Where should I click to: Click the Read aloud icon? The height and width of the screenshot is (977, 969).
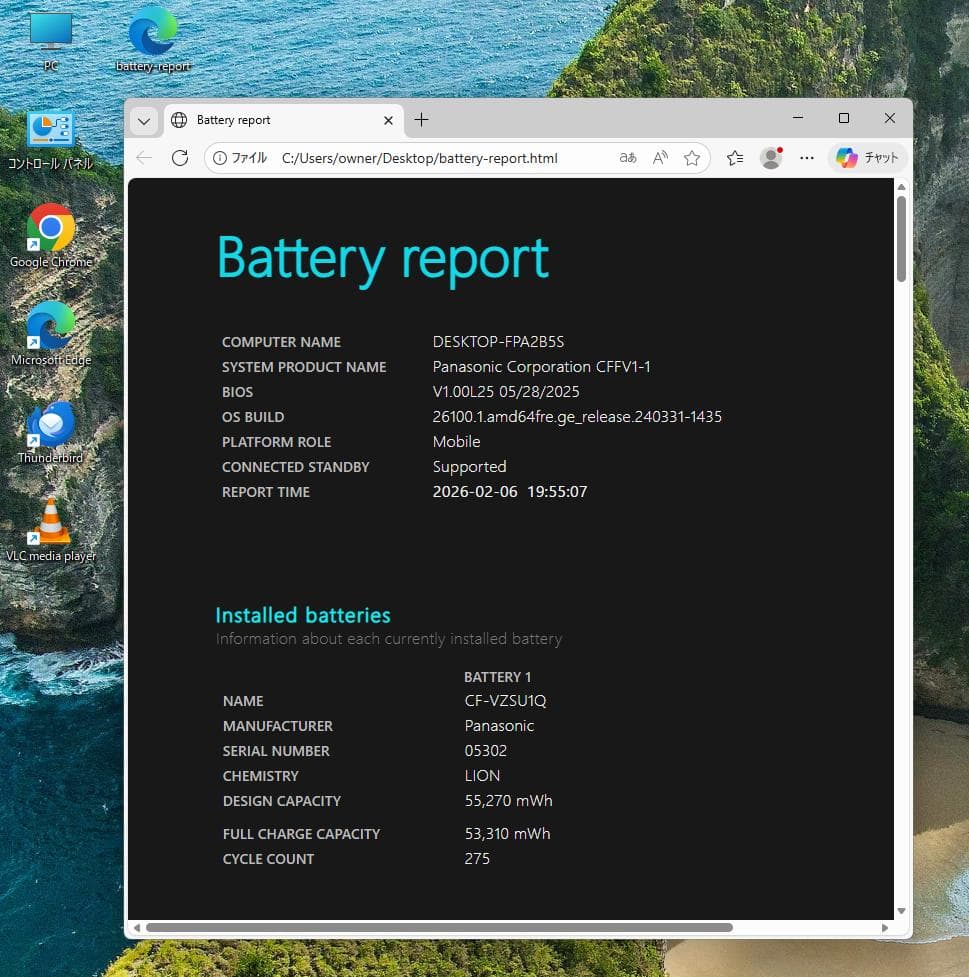tap(660, 158)
